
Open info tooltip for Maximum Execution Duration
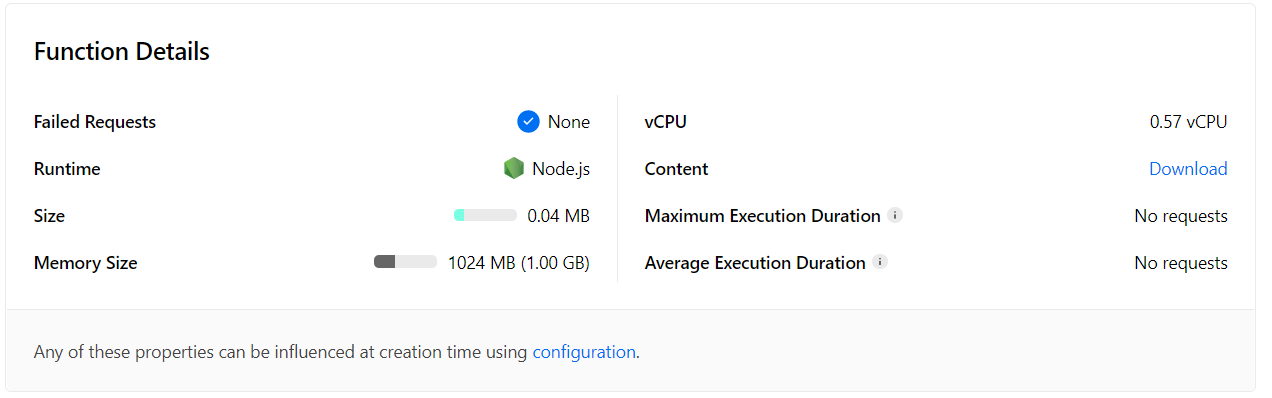click(x=895, y=215)
